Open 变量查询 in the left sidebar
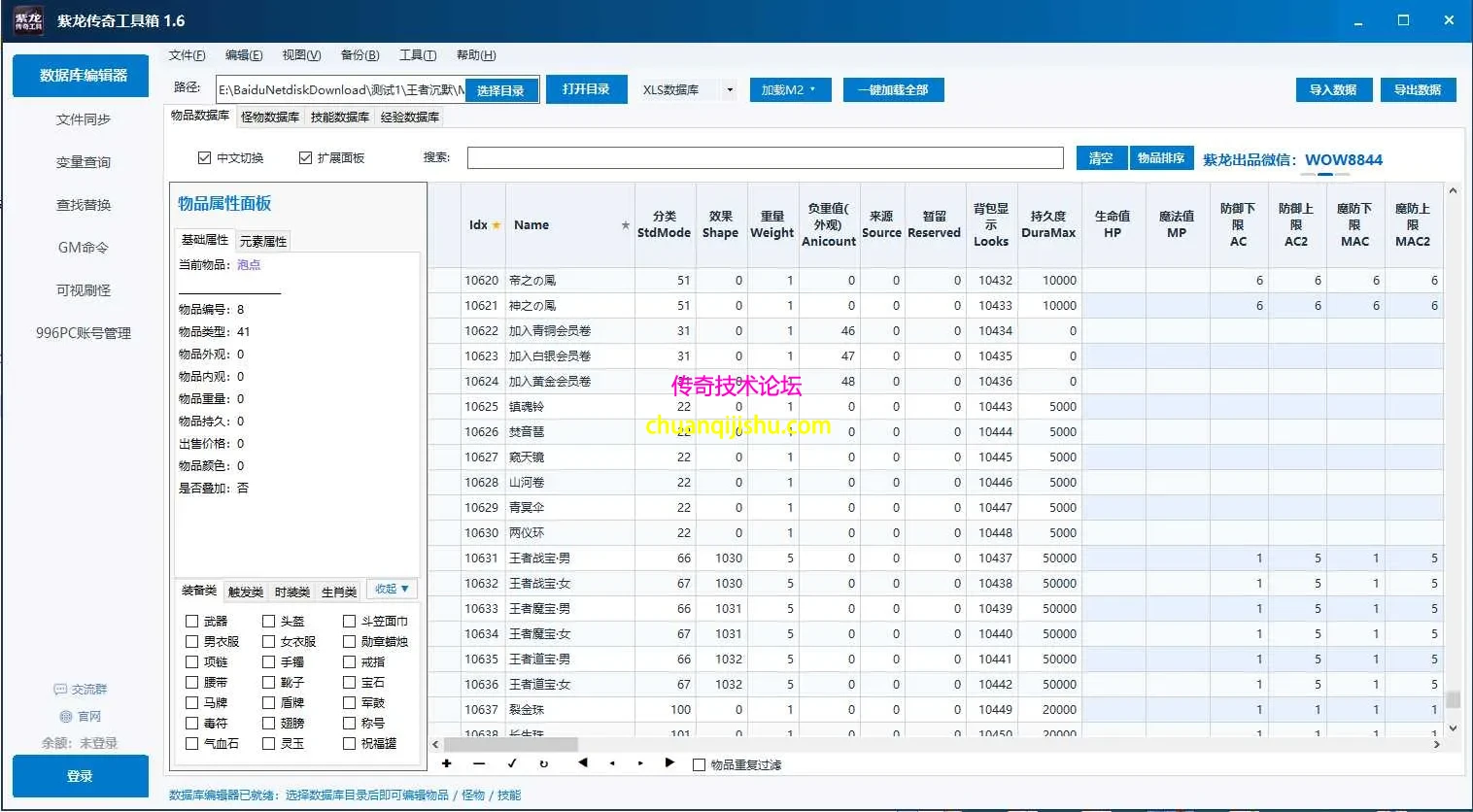1473x812 pixels. pyautogui.click(x=84, y=162)
